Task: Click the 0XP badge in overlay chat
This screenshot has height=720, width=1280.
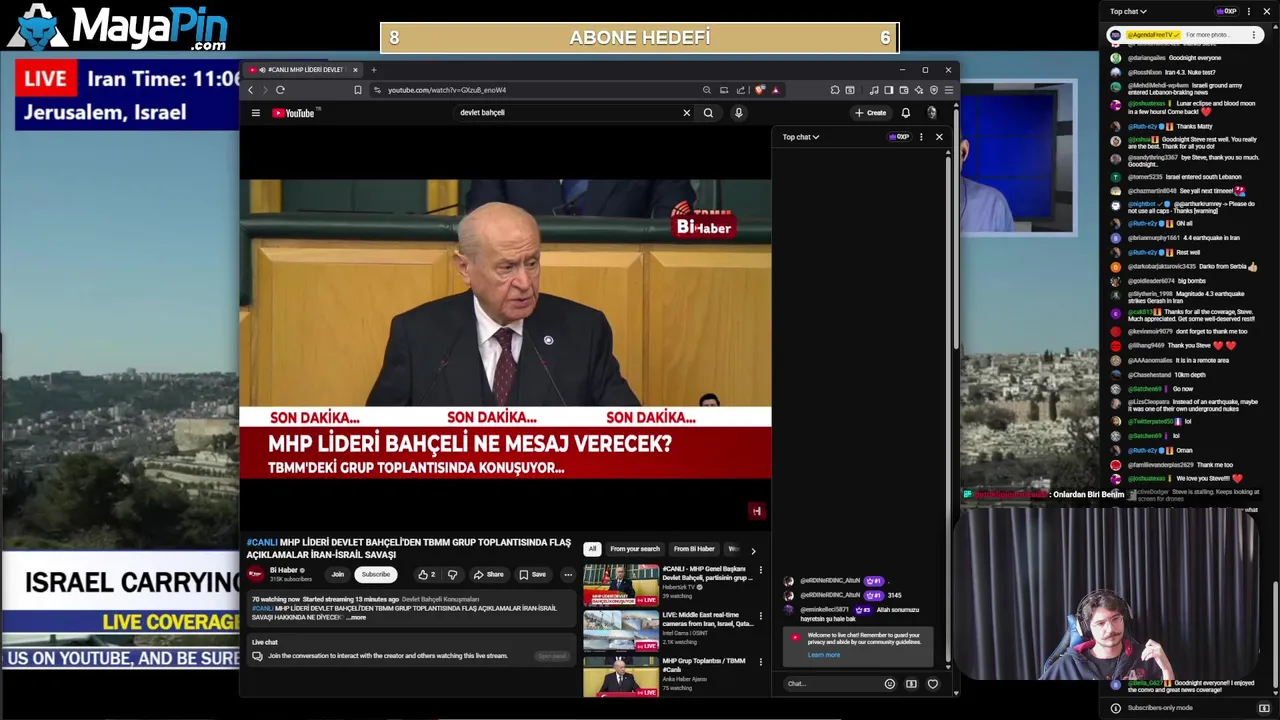Action: (x=1227, y=11)
